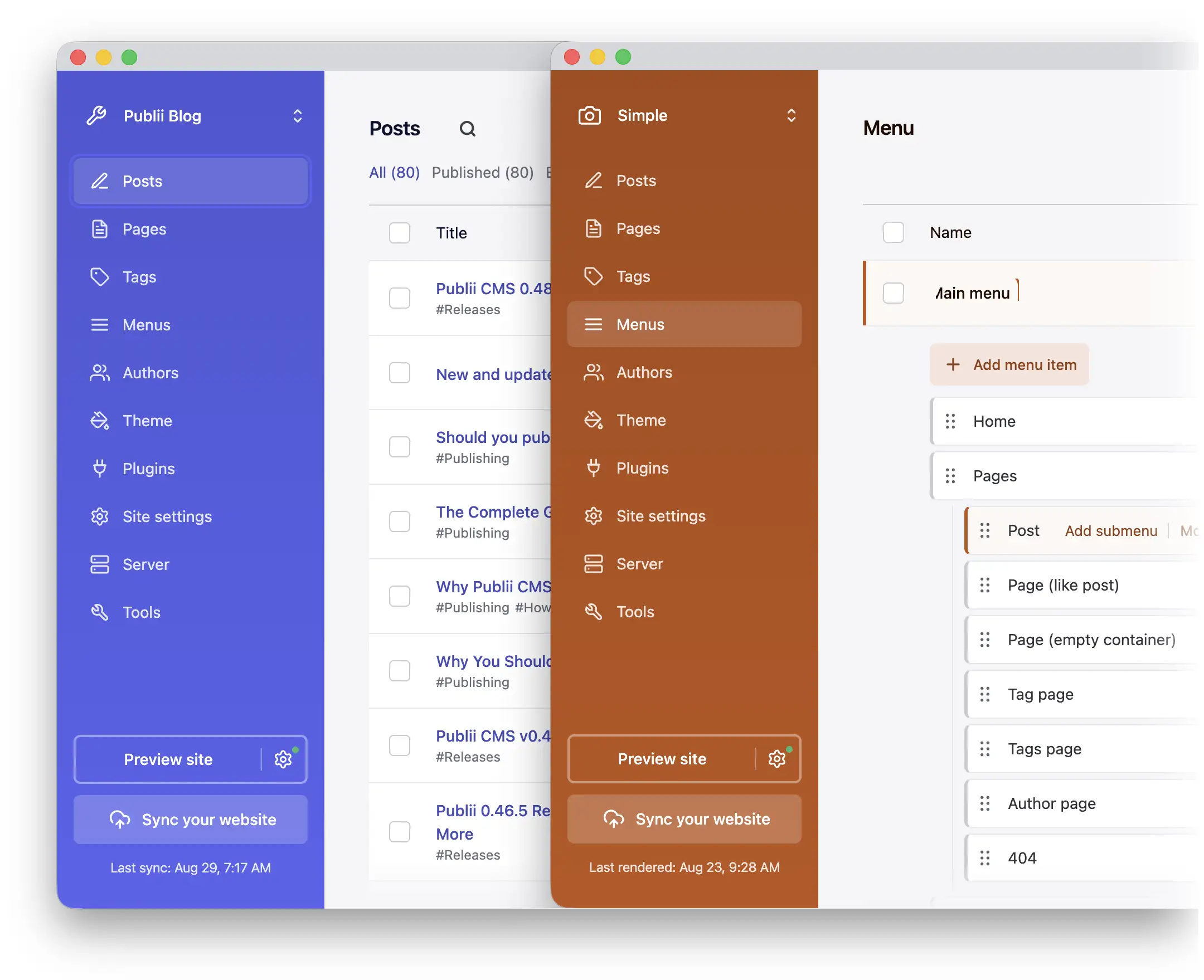The width and height of the screenshot is (1204, 980).
Task: Open the Publii Blog site switcher arrows
Action: tap(297, 116)
